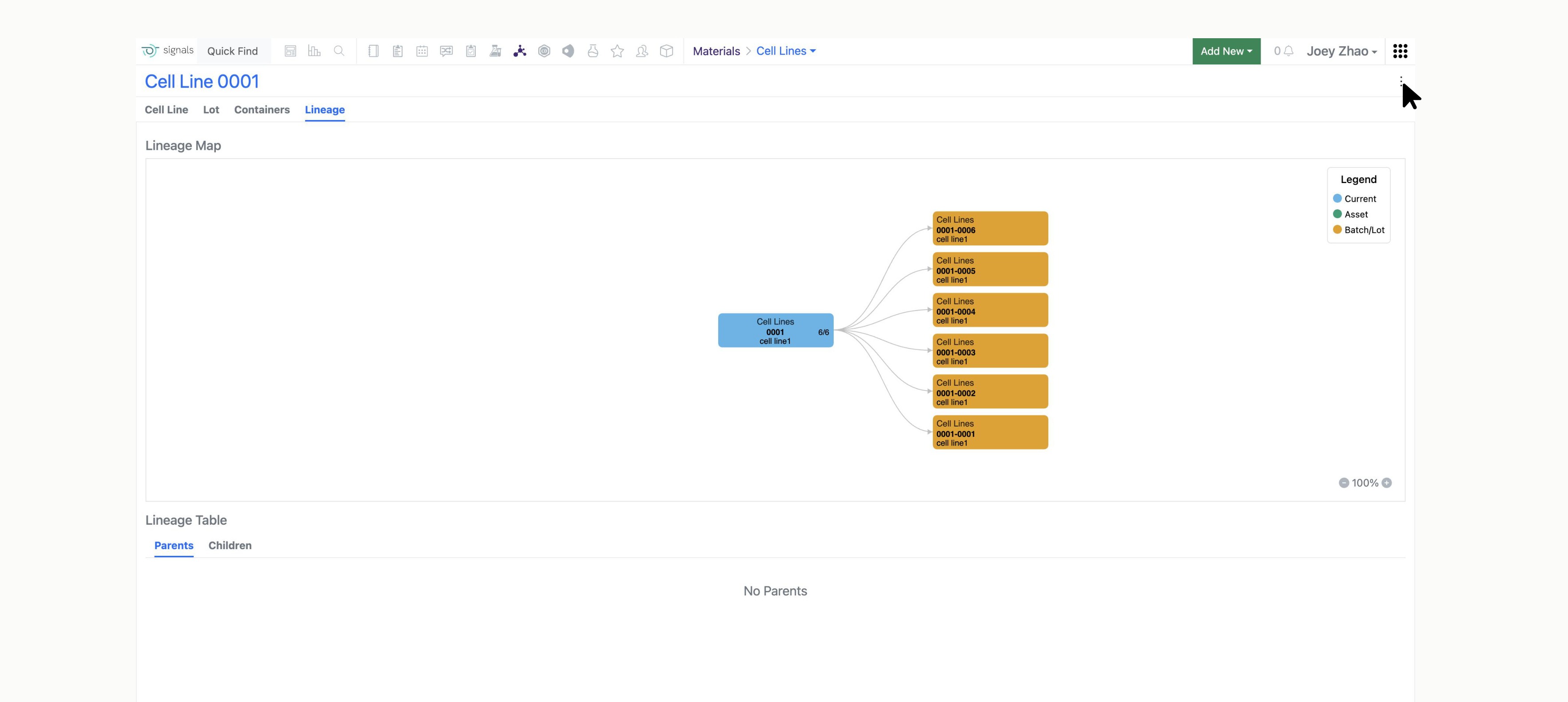Open the round-bottom flask icon
Image resolution: width=1568 pixels, height=702 pixels.
593,51
